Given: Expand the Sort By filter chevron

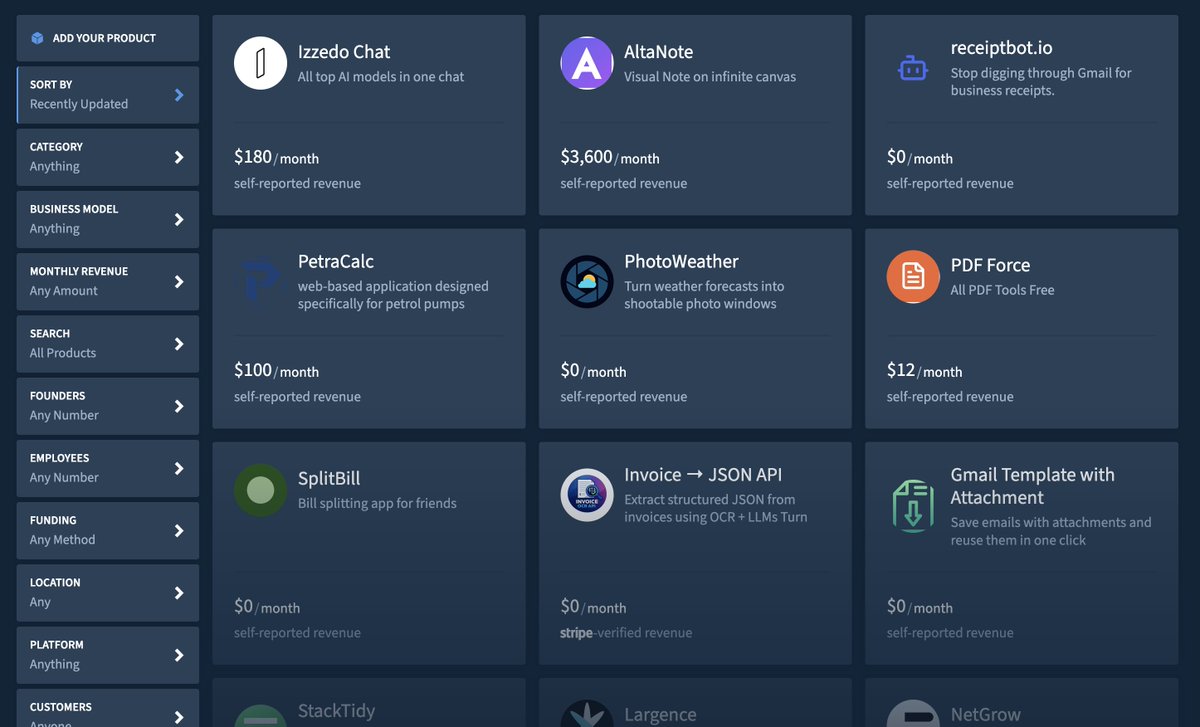Looking at the screenshot, I should tap(179, 95).
